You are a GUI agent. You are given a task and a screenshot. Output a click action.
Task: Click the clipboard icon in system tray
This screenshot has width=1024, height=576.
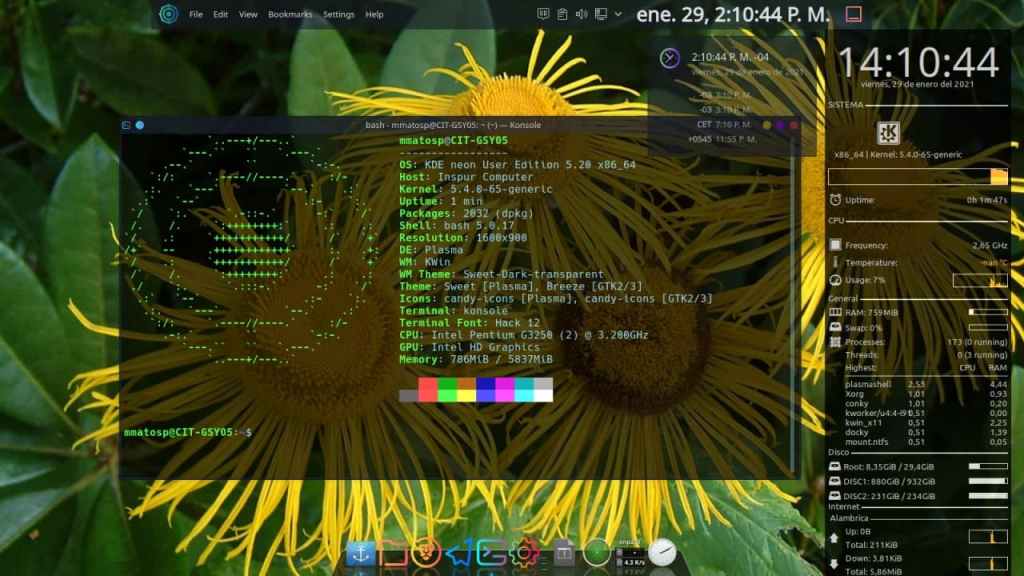562,14
